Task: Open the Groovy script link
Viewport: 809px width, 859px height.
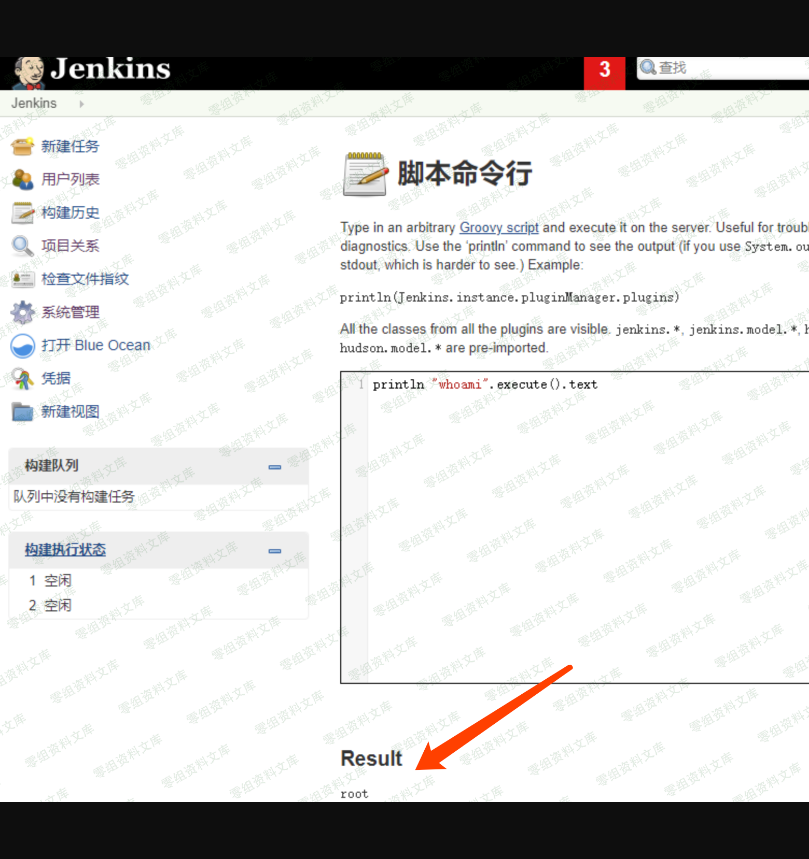Action: tap(498, 227)
